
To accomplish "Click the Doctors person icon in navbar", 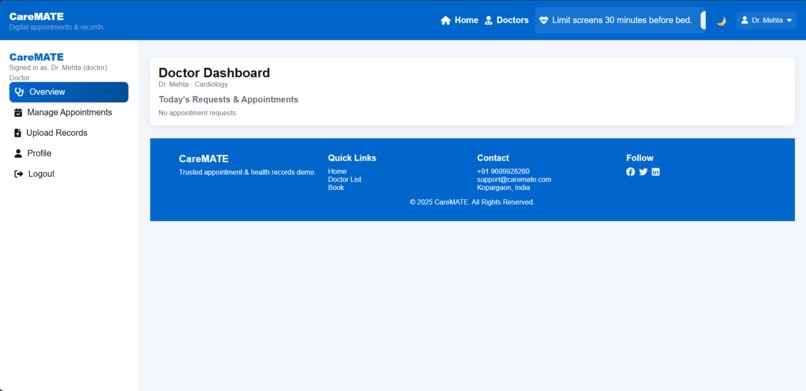I will click(x=488, y=20).
